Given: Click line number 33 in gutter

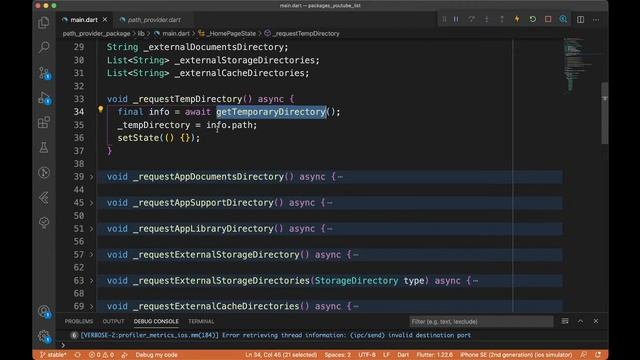Looking at the screenshot, I should click(x=79, y=99).
